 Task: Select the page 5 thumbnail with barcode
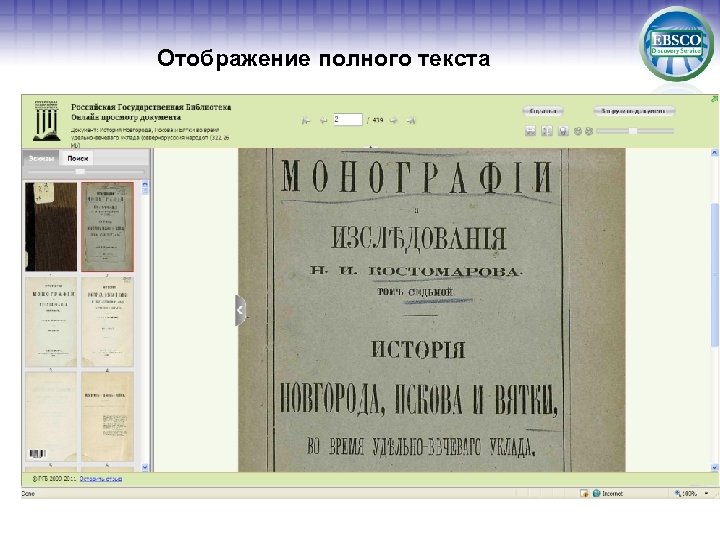51,417
